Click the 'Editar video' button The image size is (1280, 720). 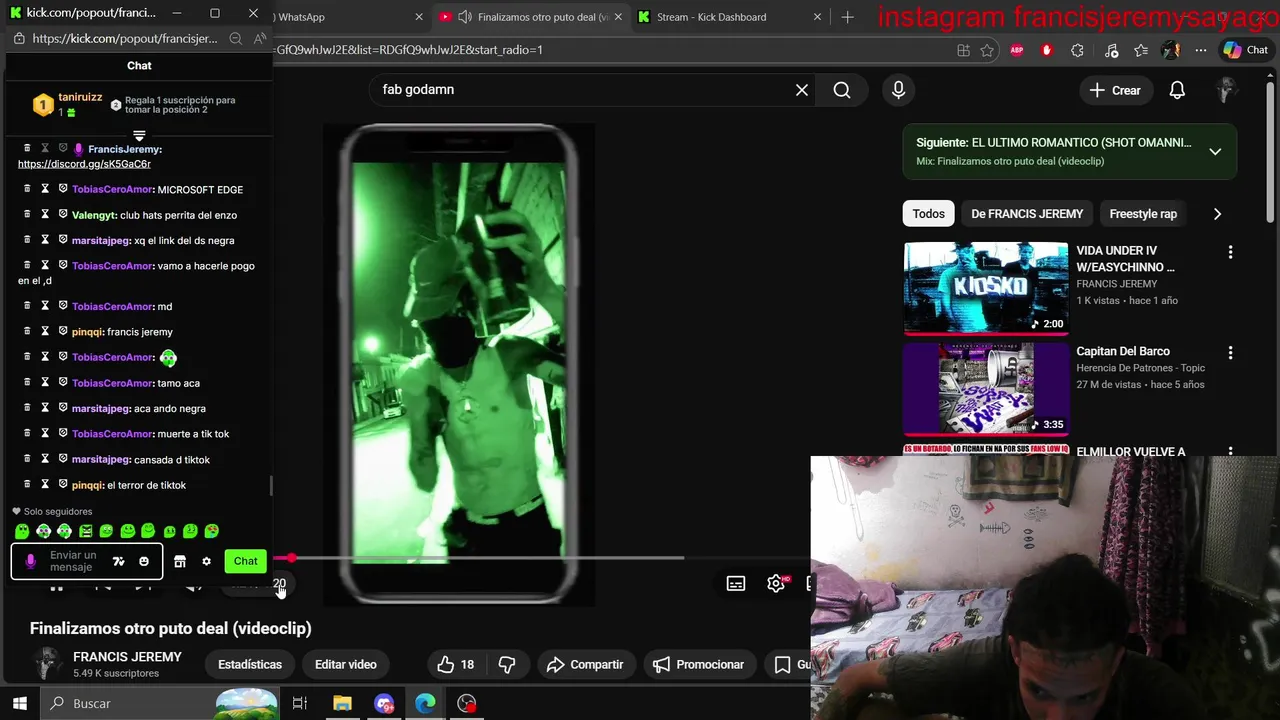346,664
